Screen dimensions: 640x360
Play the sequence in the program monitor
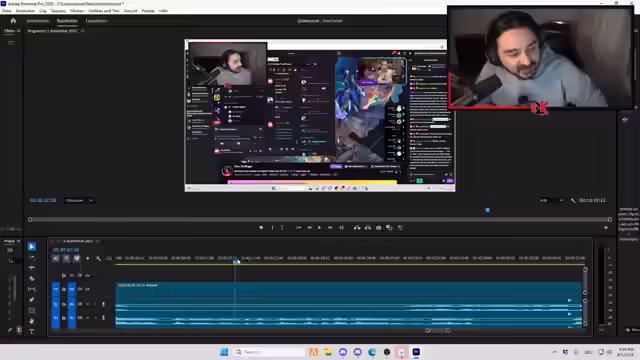[x=320, y=227]
